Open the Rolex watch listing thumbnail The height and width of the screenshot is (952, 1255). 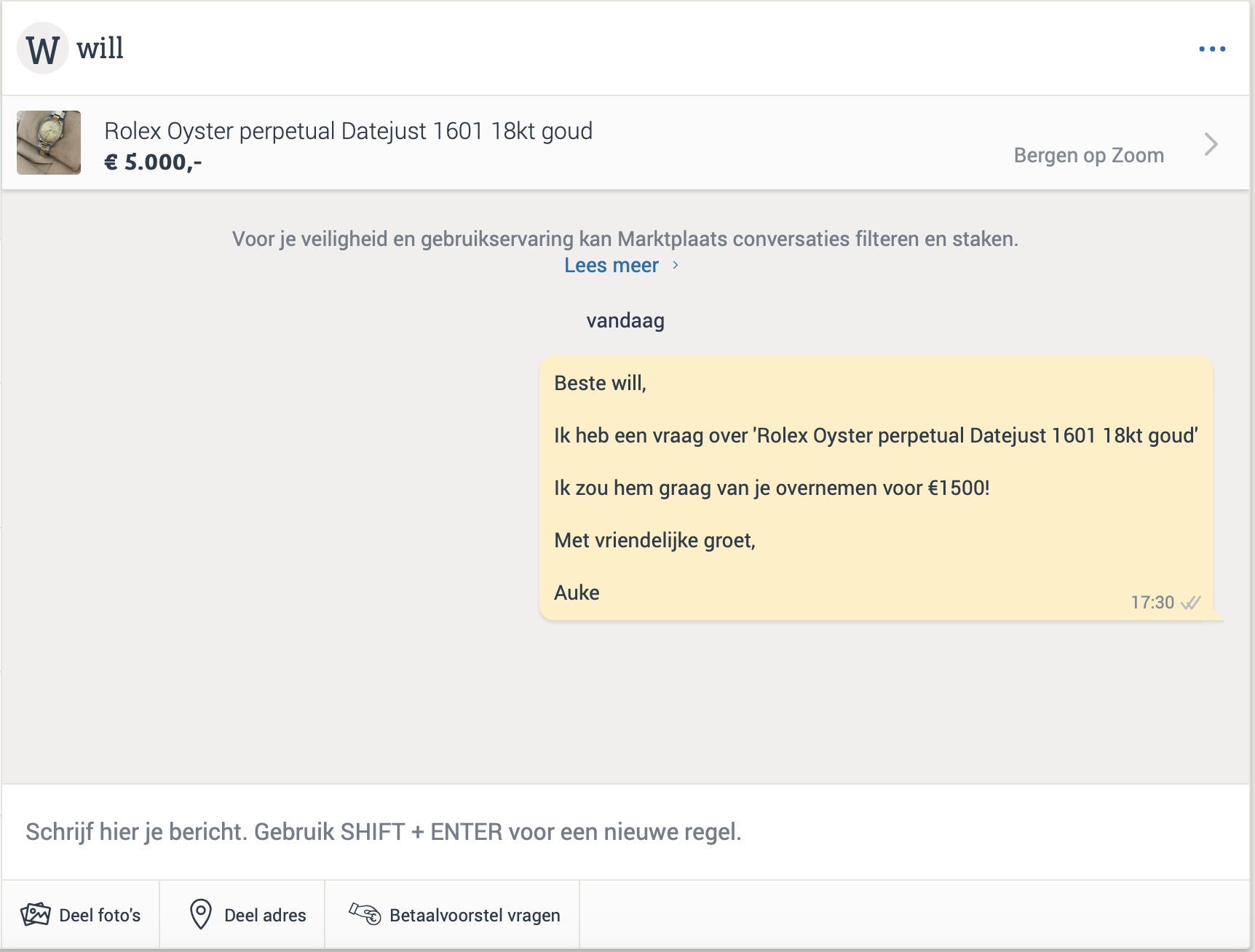49,143
